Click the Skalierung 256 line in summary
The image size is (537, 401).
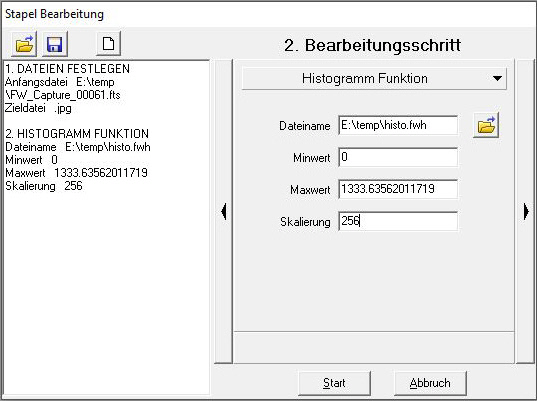point(44,186)
